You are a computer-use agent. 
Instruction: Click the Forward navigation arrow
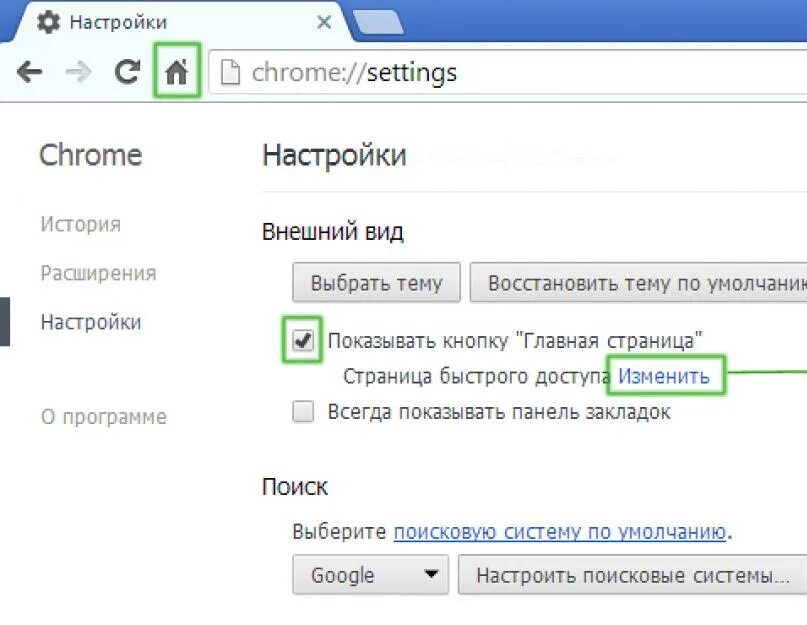79,72
